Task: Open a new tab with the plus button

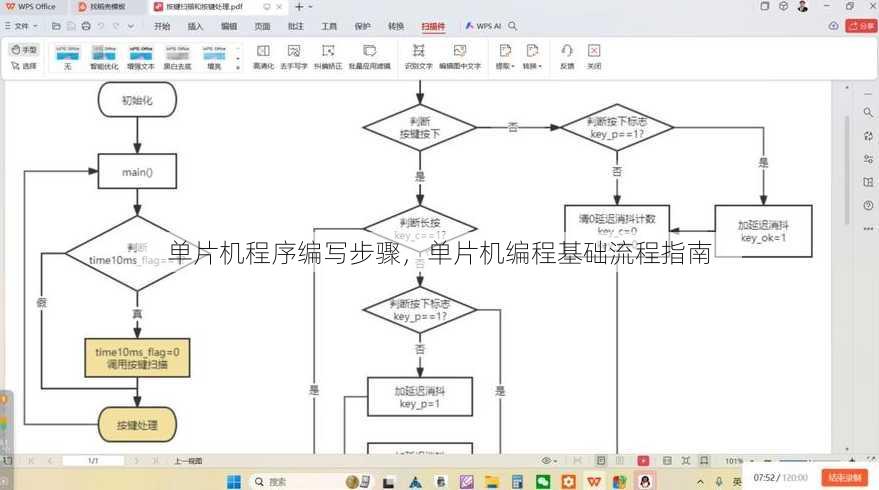Action: tap(299, 7)
